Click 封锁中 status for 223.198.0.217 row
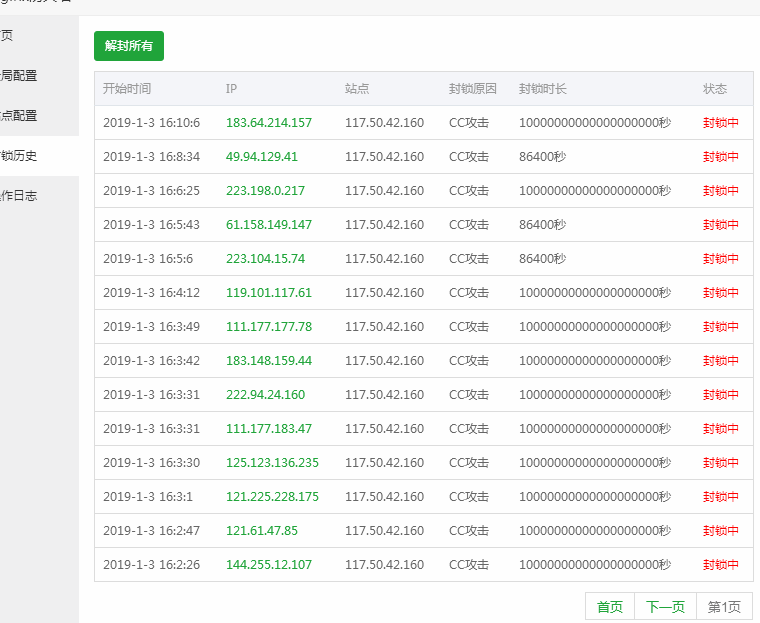The image size is (760, 623). pyautogui.click(x=721, y=191)
